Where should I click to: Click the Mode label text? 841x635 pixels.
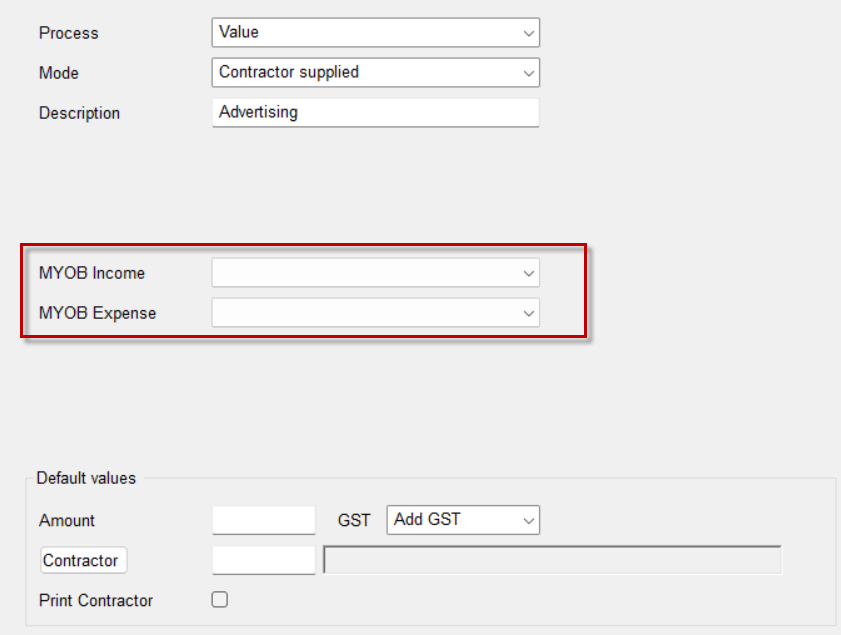coord(59,73)
